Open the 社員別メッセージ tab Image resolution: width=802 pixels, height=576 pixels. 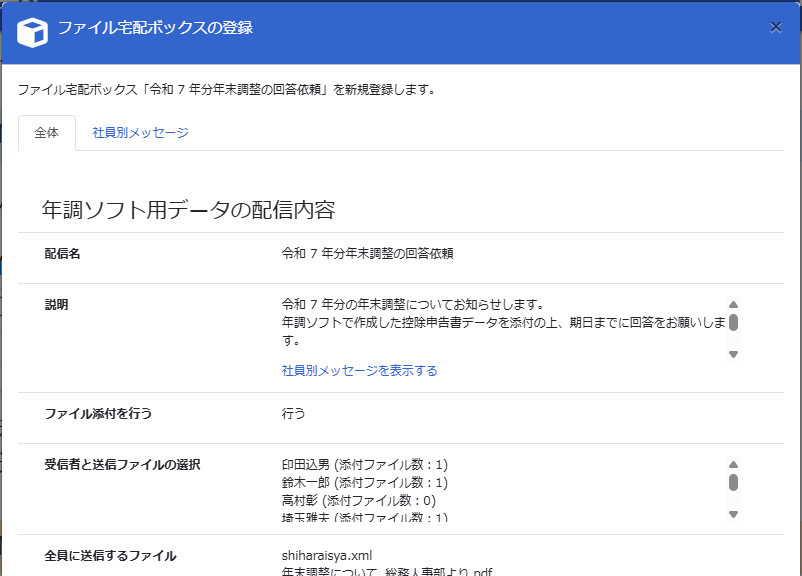point(140,133)
